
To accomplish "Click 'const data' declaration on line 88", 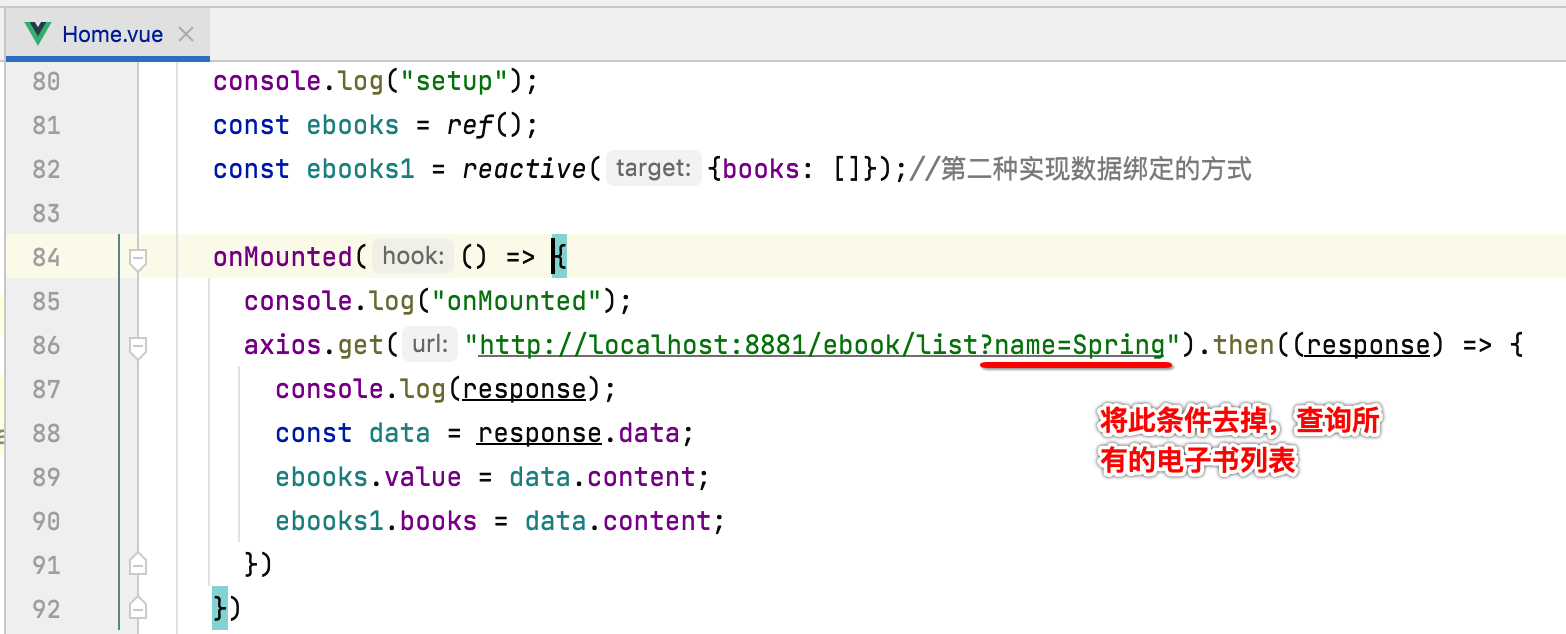I will pos(353,433).
